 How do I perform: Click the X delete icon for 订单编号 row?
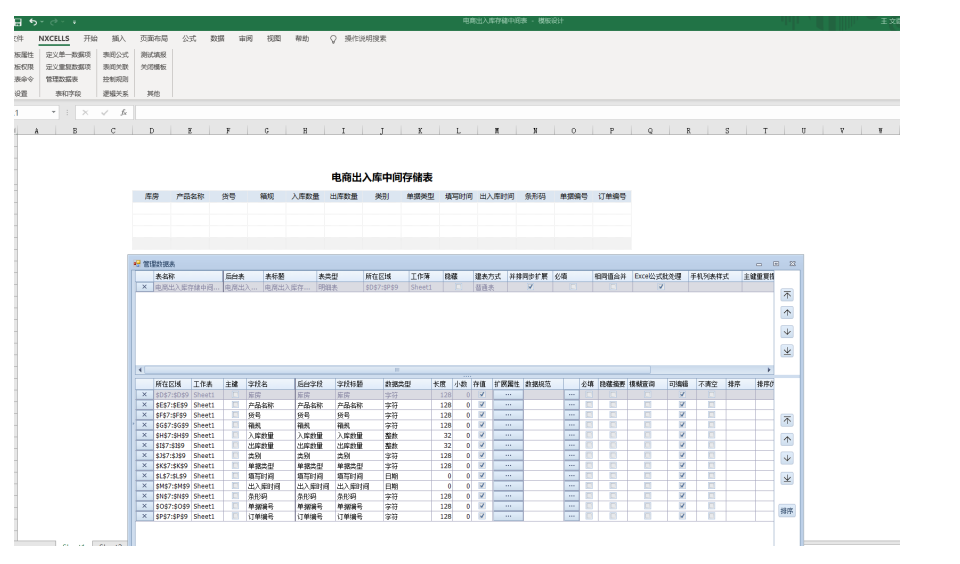click(x=144, y=516)
